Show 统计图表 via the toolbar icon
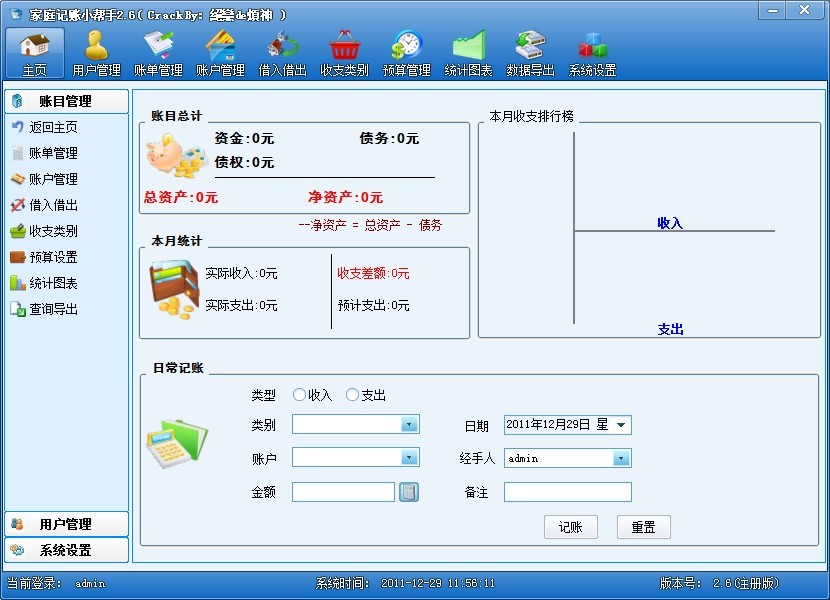830x600 pixels. pyautogui.click(x=468, y=53)
